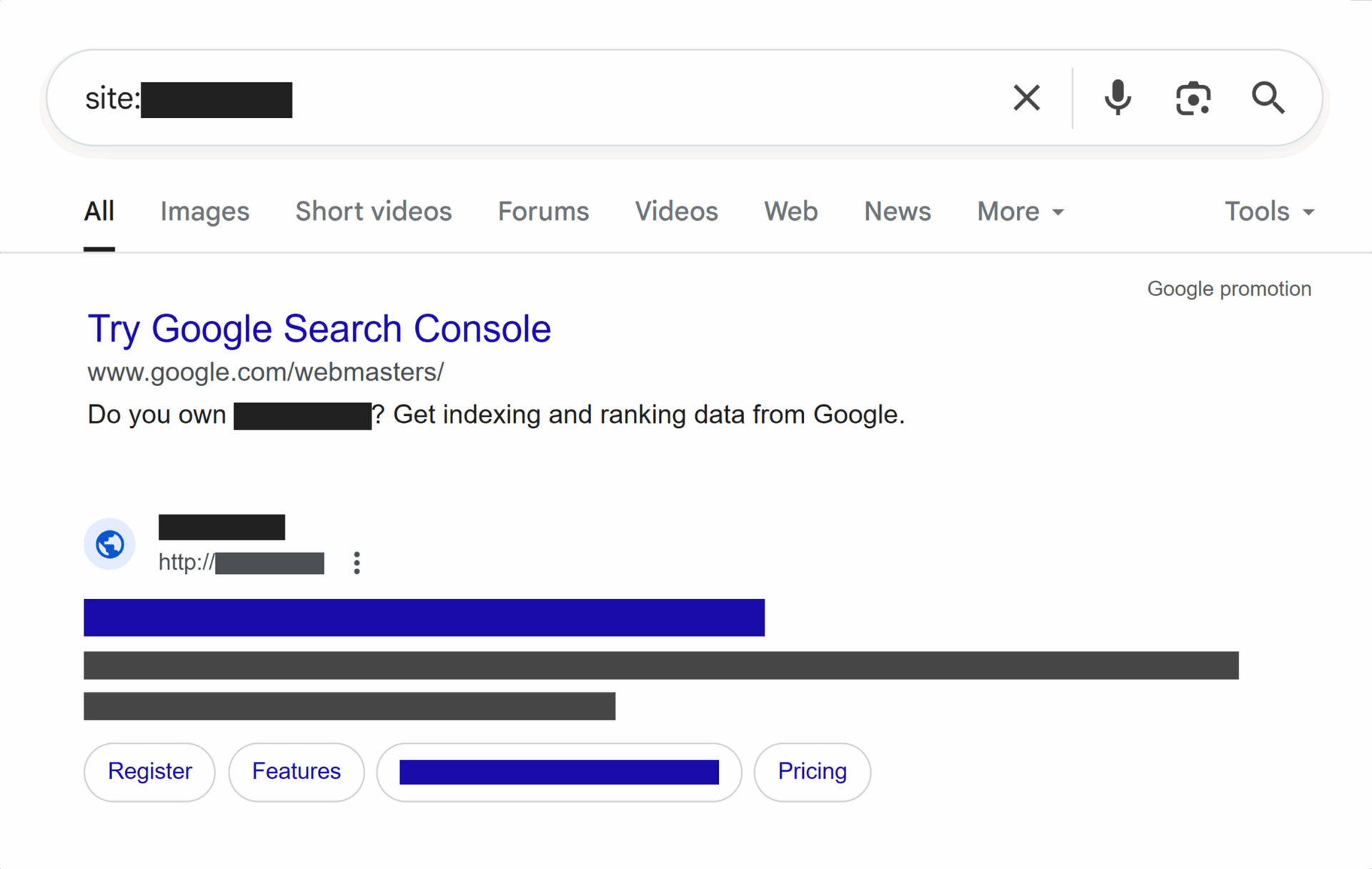Open the Try Google Search Console link
This screenshot has width=1372, height=869.
point(319,329)
